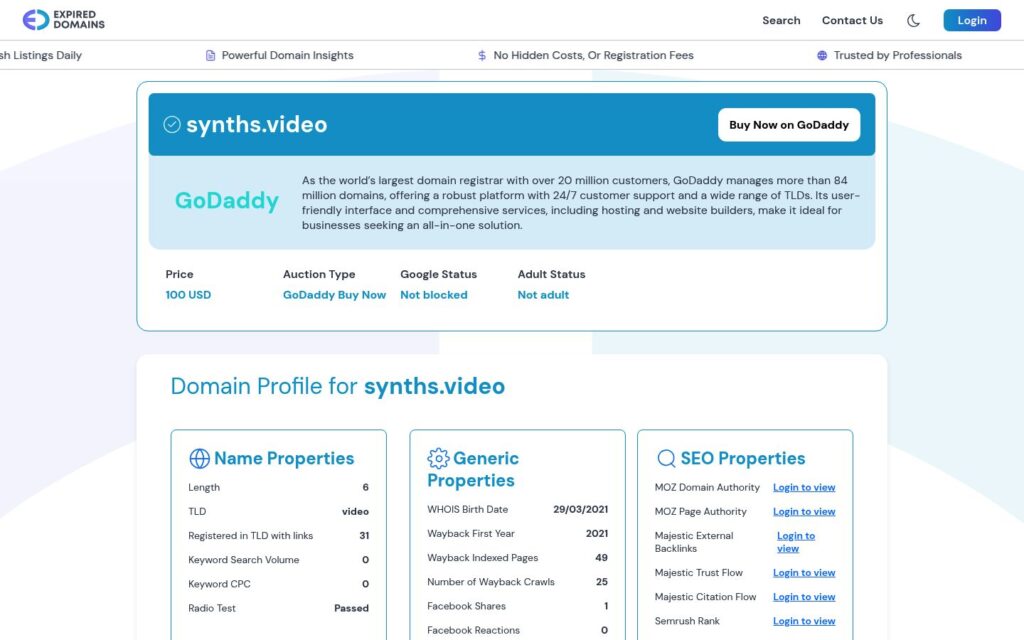Click Login to view for Majestic Citation Flow
1024x640 pixels.
[x=804, y=597]
